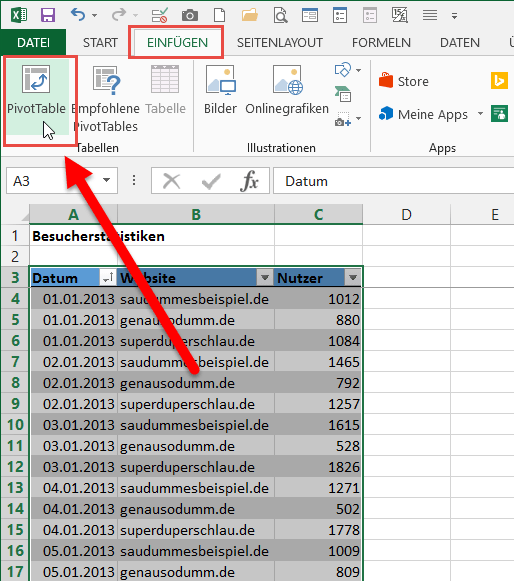Click the Nutzer cell showing 809
Viewport: 514px width, 581px height.
(x=318, y=571)
